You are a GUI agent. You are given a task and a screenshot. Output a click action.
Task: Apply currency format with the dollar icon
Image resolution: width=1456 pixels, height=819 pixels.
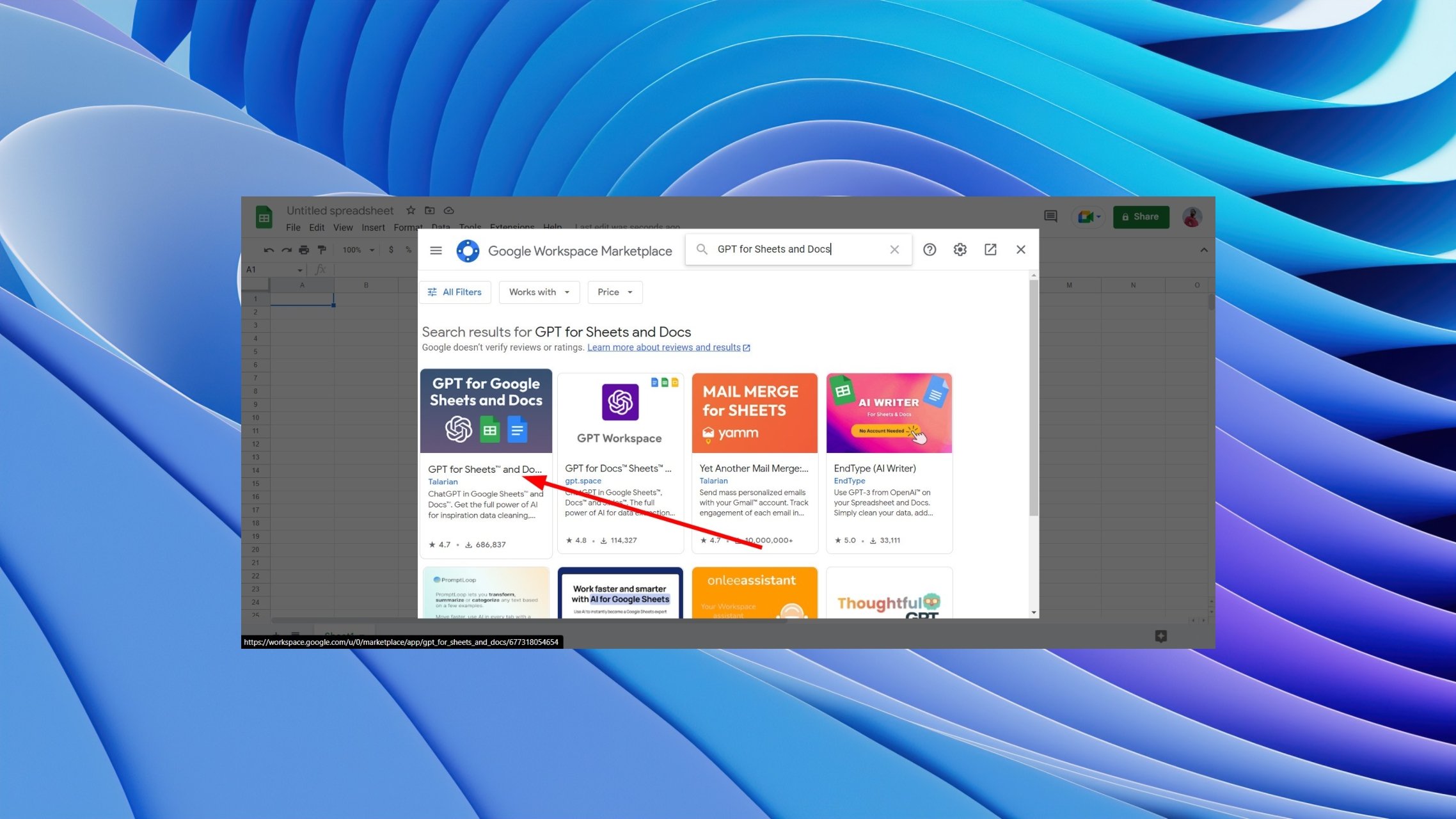click(391, 250)
